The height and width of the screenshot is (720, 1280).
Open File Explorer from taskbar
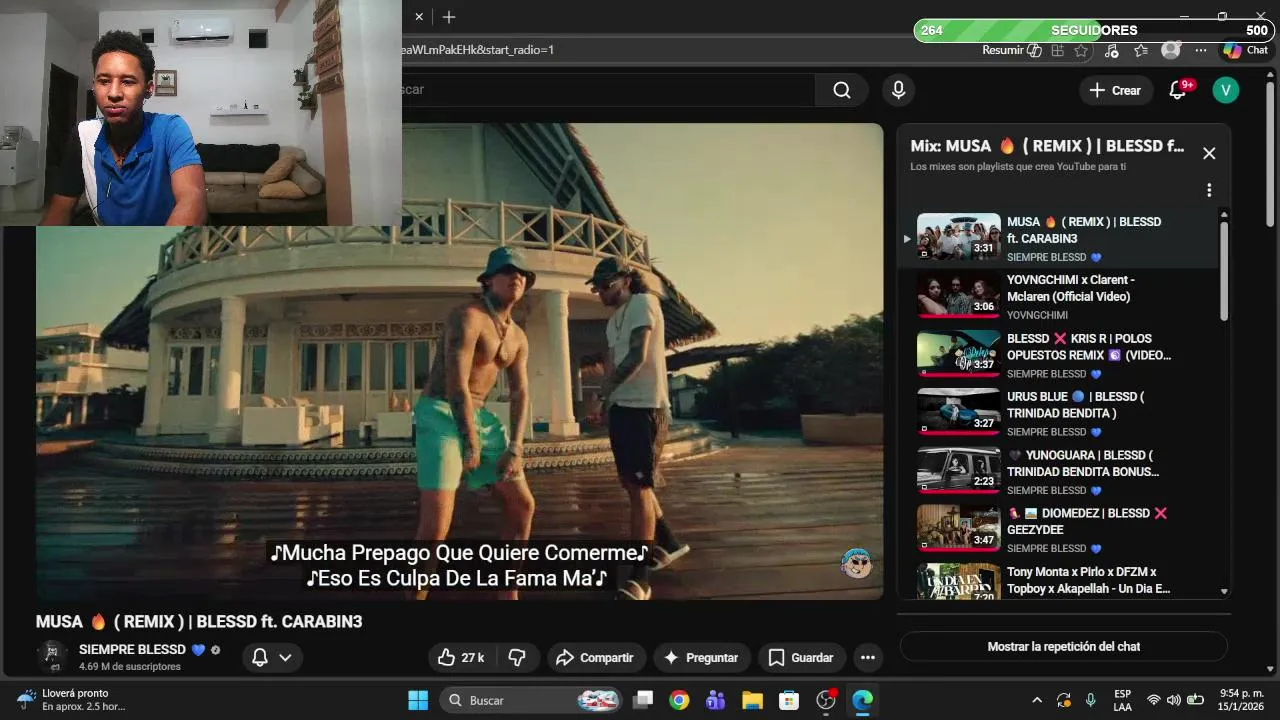(752, 700)
